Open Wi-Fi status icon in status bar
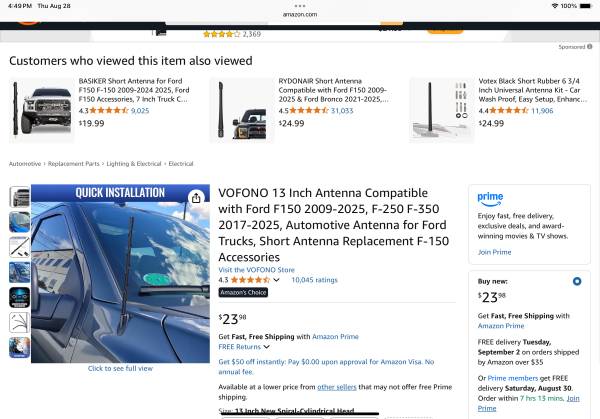The height and width of the screenshot is (419, 600). (554, 6)
